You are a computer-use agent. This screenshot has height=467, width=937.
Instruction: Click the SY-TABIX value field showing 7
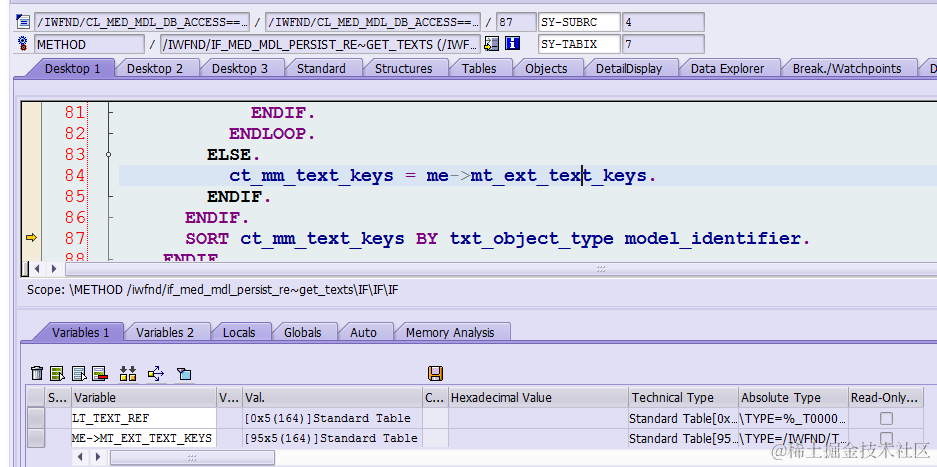click(663, 44)
